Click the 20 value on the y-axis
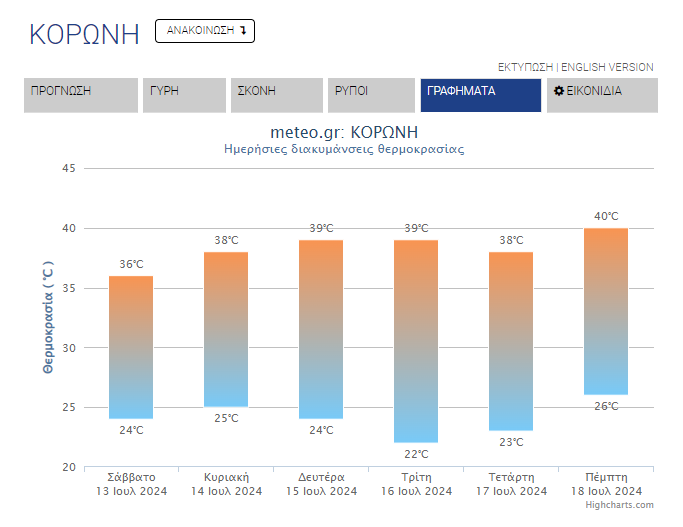Screen dimensions: 683x527 point(69,467)
